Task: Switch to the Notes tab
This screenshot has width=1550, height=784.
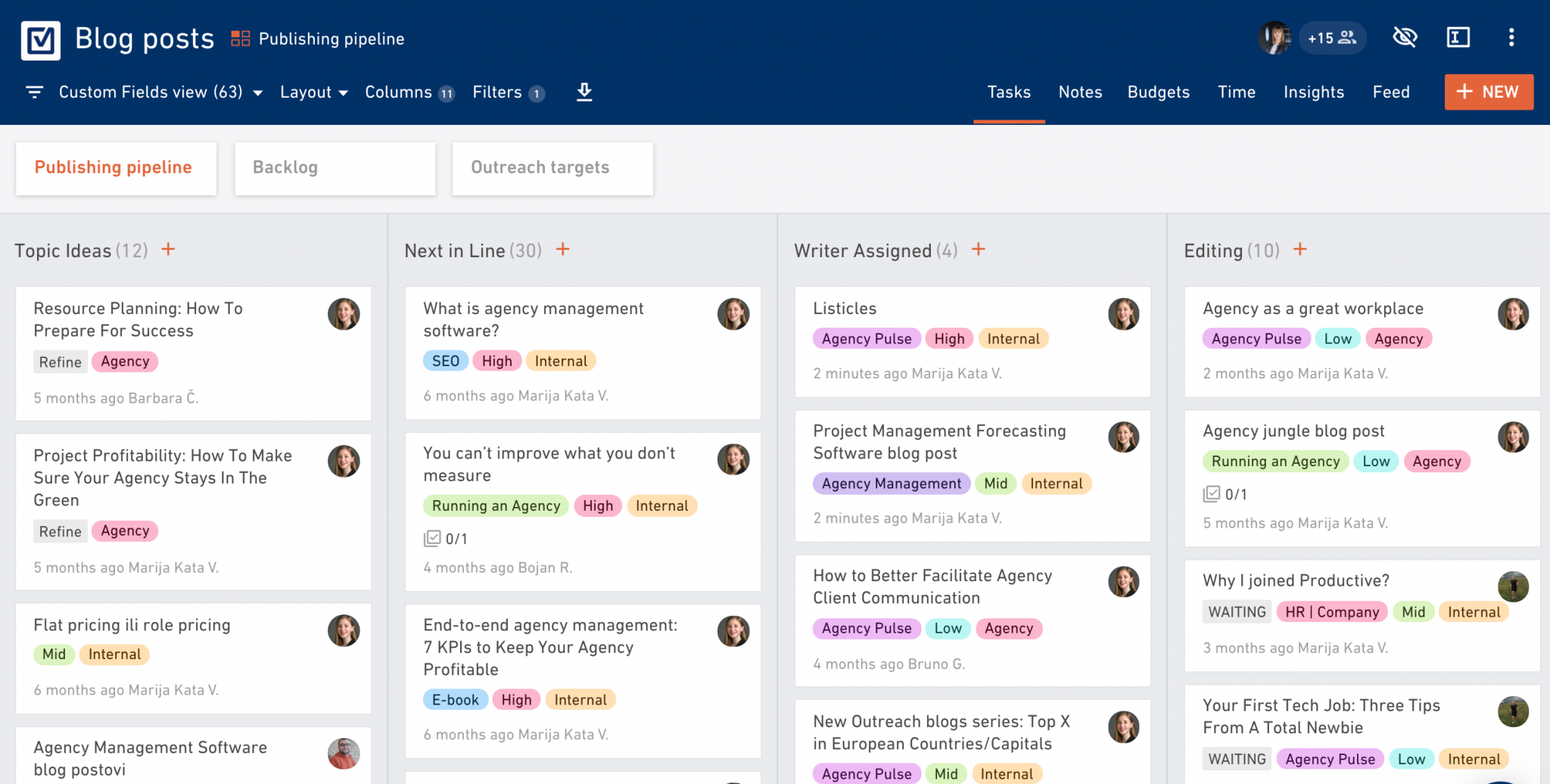Action: 1080,92
